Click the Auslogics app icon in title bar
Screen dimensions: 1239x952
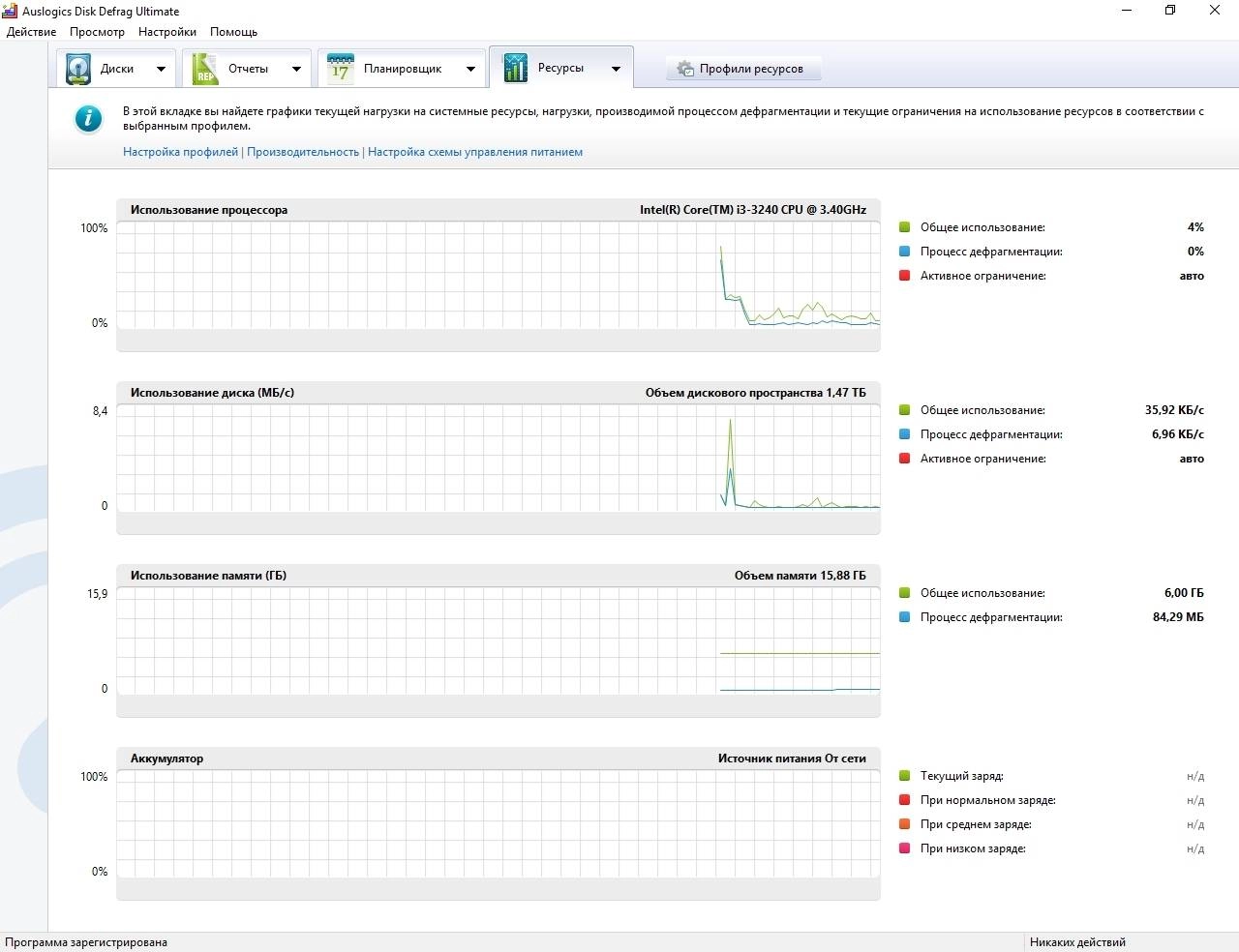point(10,11)
